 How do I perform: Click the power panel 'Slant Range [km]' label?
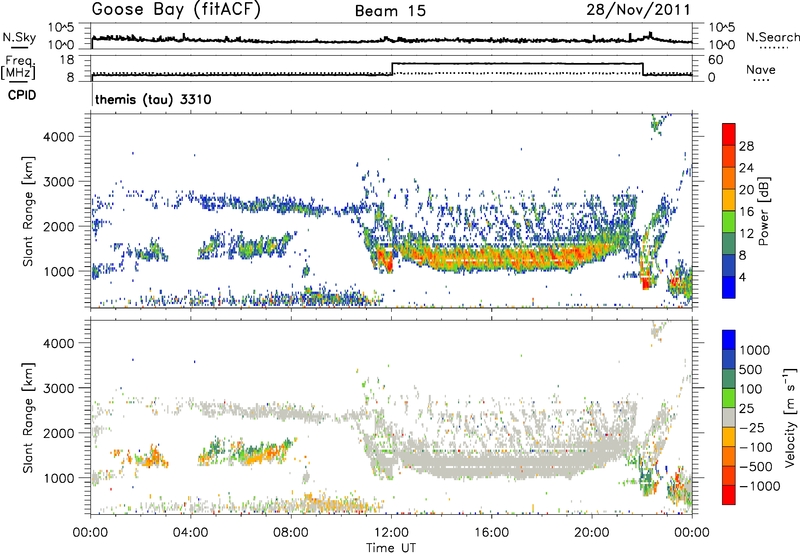coord(28,211)
